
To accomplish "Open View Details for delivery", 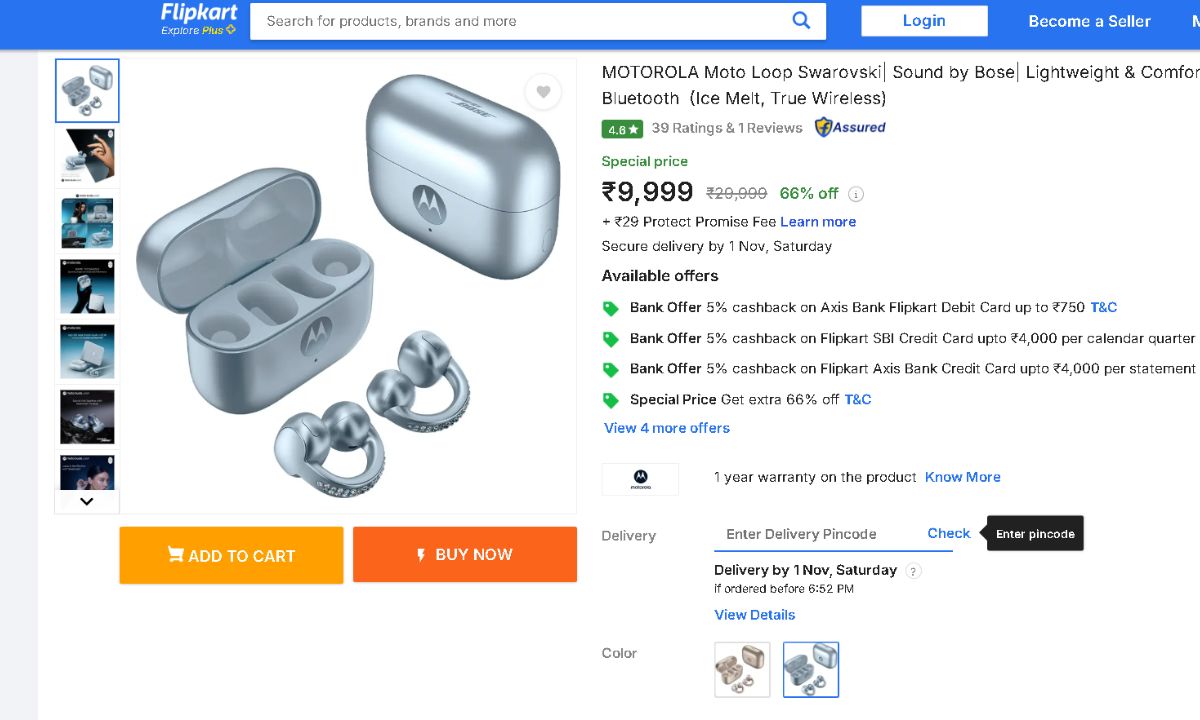I will coord(755,615).
